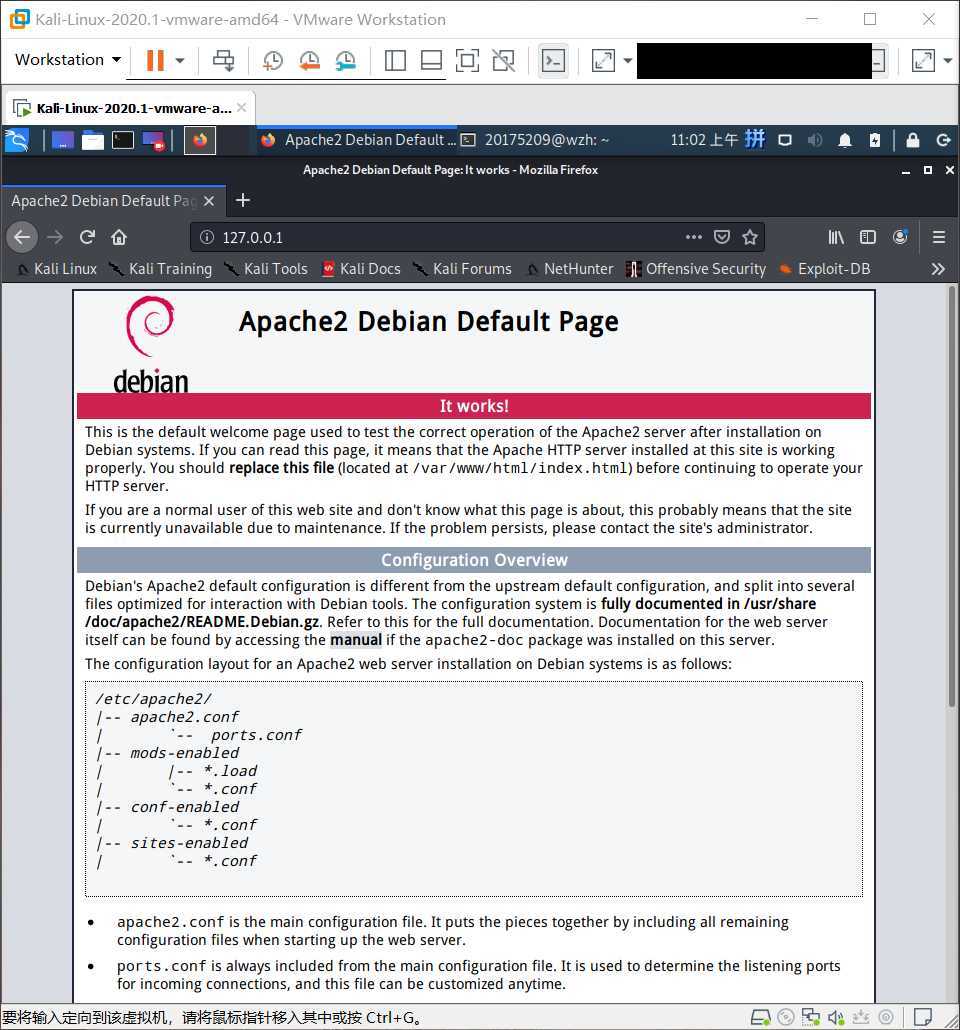The width and height of the screenshot is (960, 1030).
Task: Take a snapshot of the virtual machine
Action: 273,60
